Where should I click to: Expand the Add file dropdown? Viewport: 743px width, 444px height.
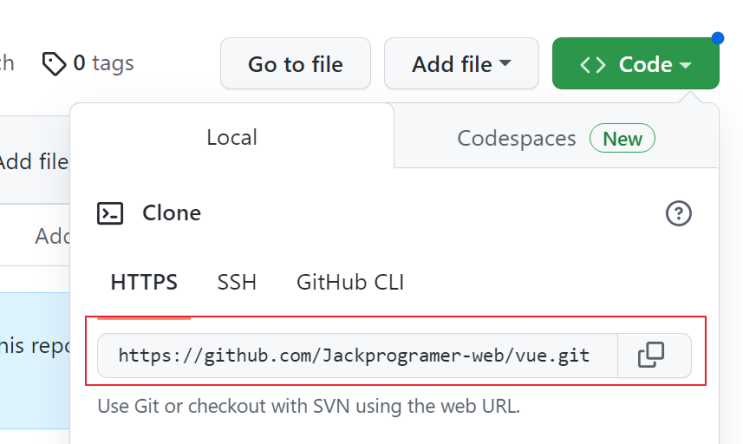pos(461,63)
